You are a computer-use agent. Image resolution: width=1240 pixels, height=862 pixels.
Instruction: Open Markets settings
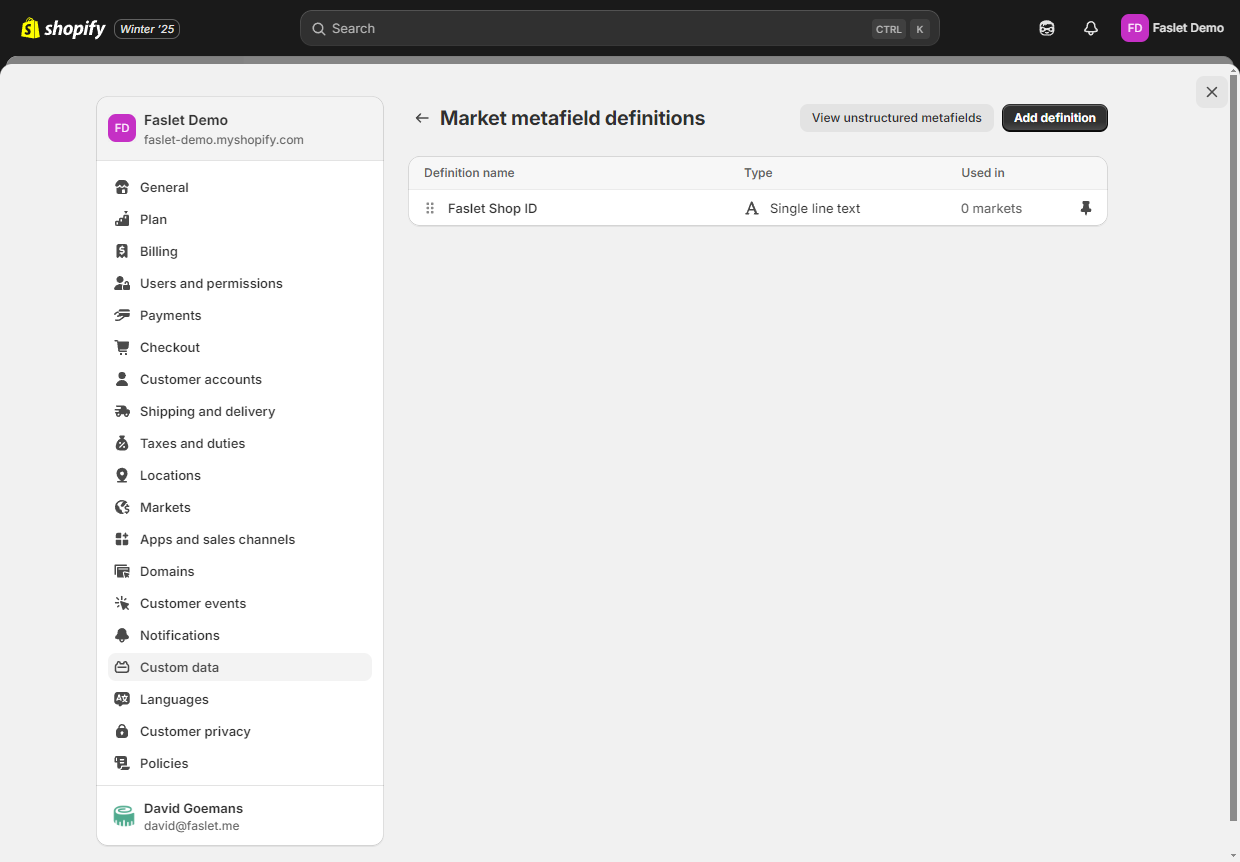pyautogui.click(x=240, y=507)
